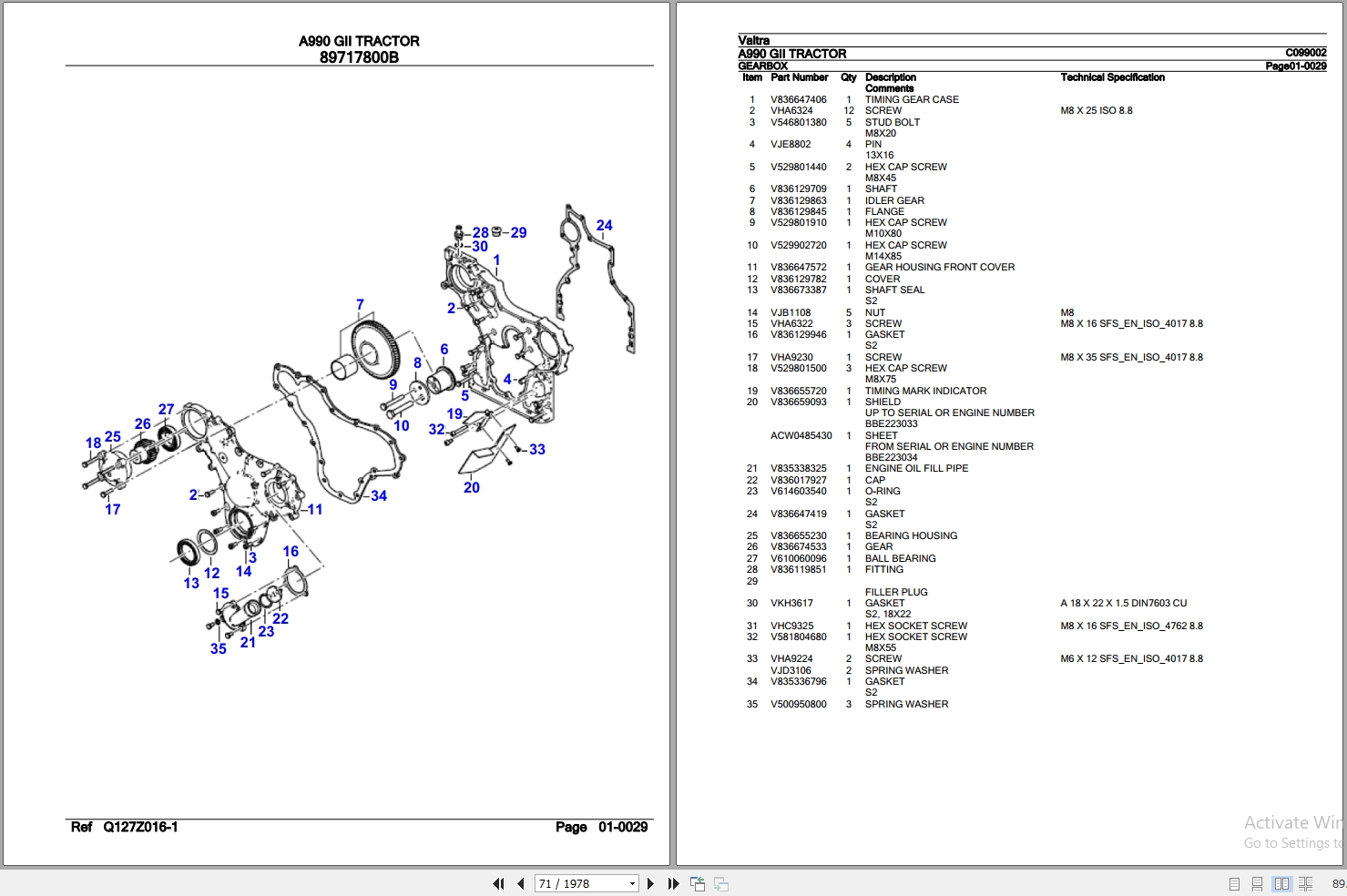Click the Ref Q127Z016-1 footer text
Image resolution: width=1347 pixels, height=896 pixels.
coord(124,827)
